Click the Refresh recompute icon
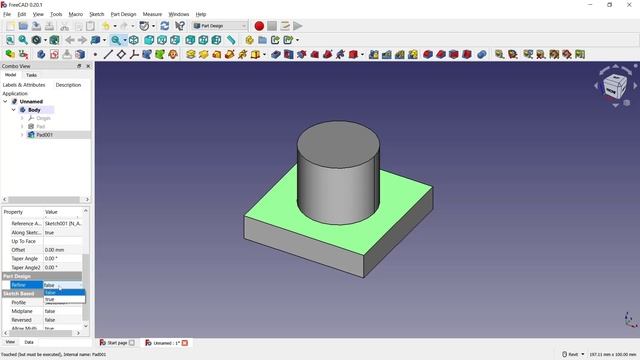The image size is (640, 360). click(164, 26)
